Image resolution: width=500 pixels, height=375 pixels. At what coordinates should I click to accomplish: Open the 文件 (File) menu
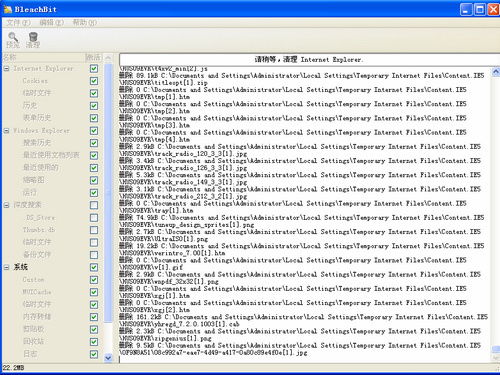[x=18, y=22]
